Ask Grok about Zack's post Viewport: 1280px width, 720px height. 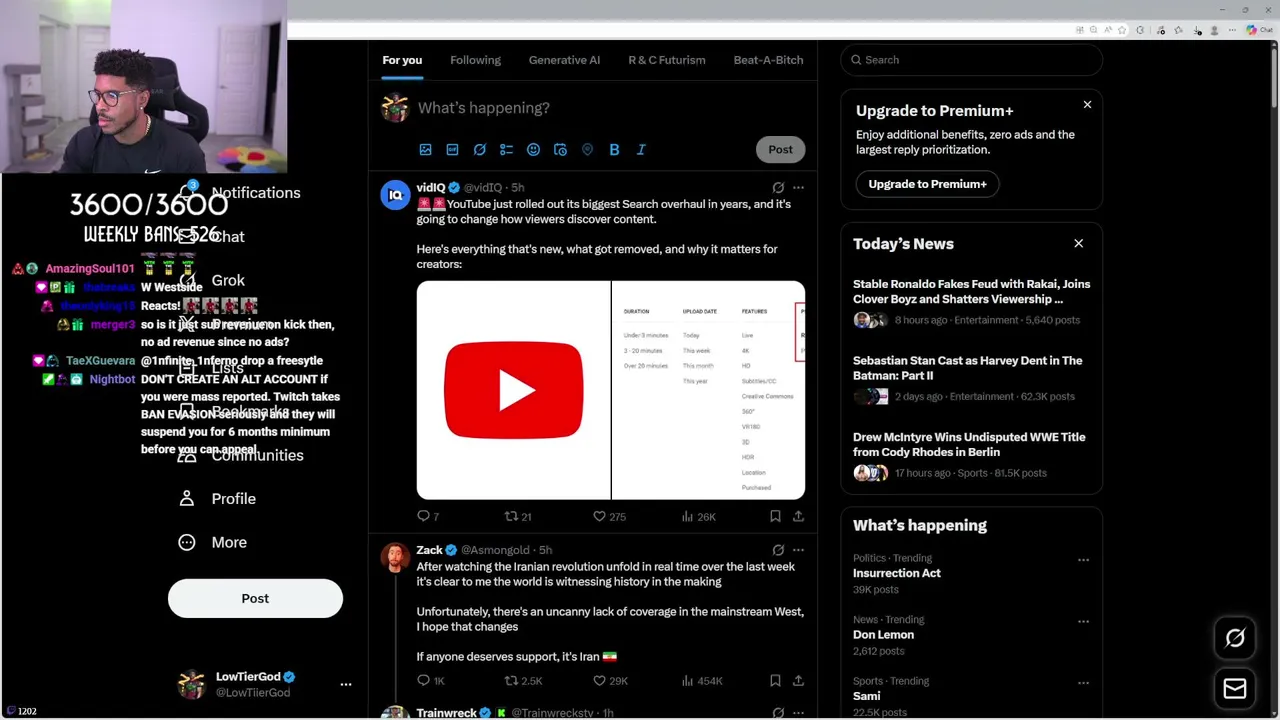coord(778,550)
